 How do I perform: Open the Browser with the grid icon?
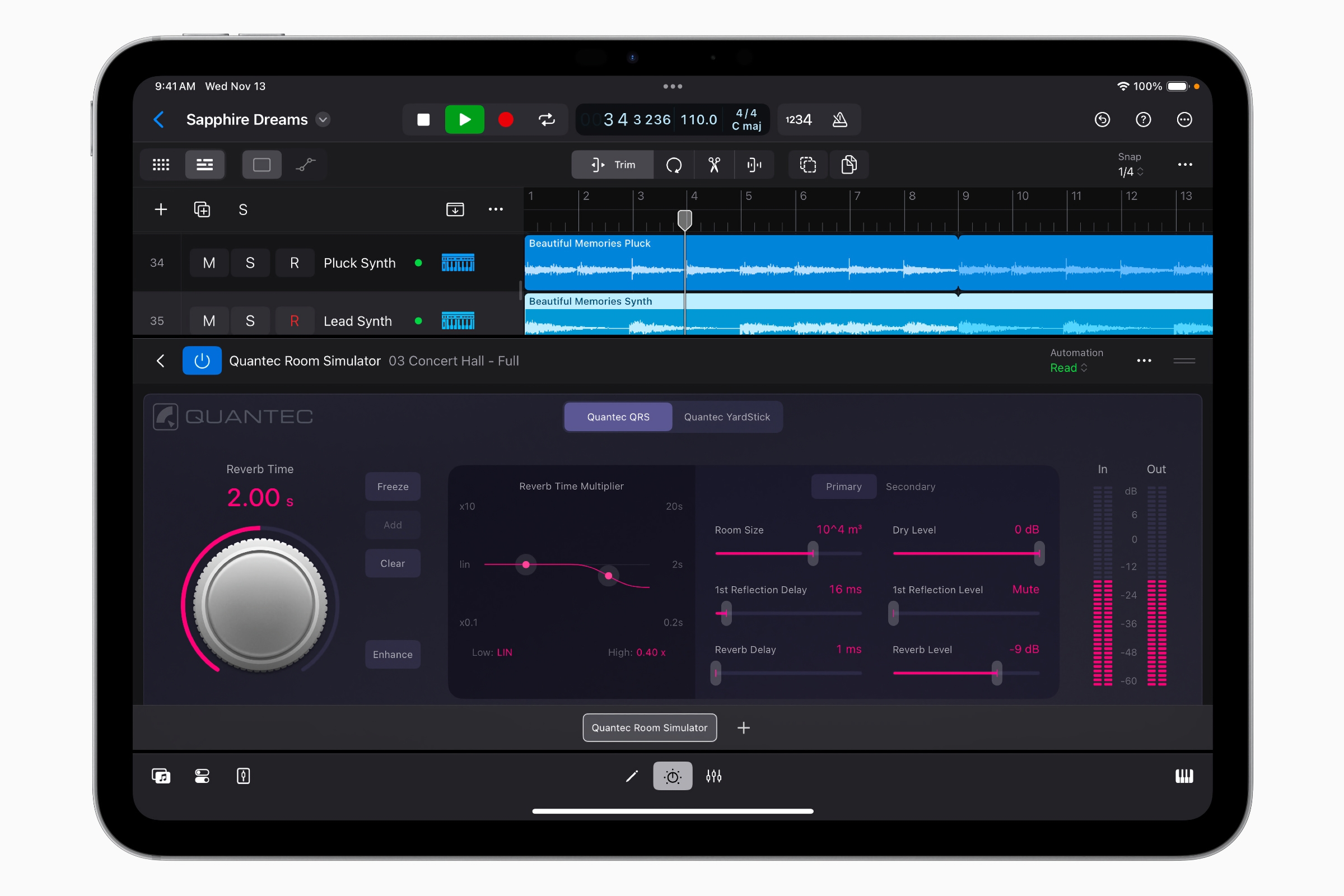(x=161, y=165)
